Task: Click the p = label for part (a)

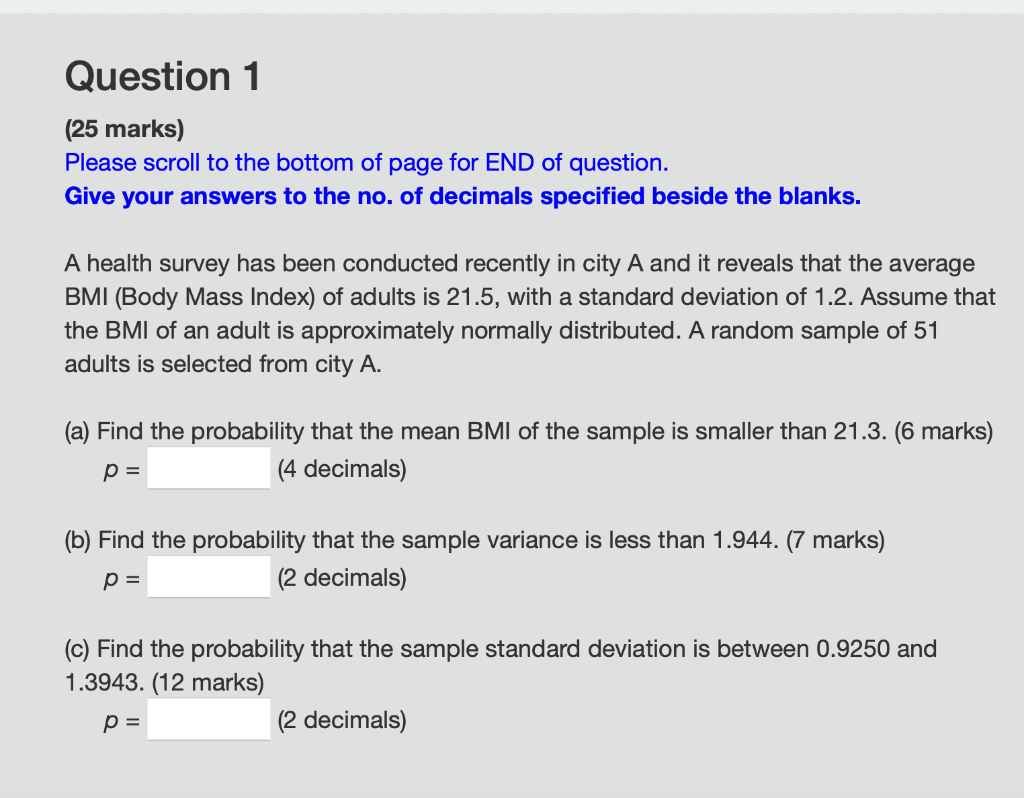Action: pyautogui.click(x=121, y=468)
